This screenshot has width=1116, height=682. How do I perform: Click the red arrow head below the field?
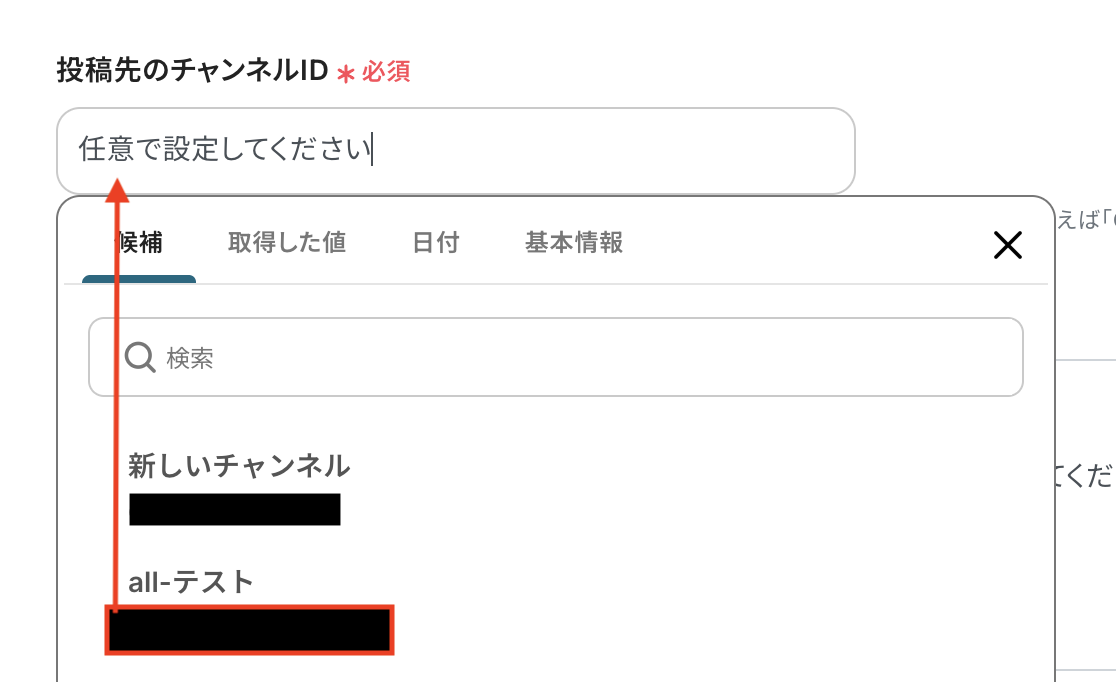(x=118, y=189)
